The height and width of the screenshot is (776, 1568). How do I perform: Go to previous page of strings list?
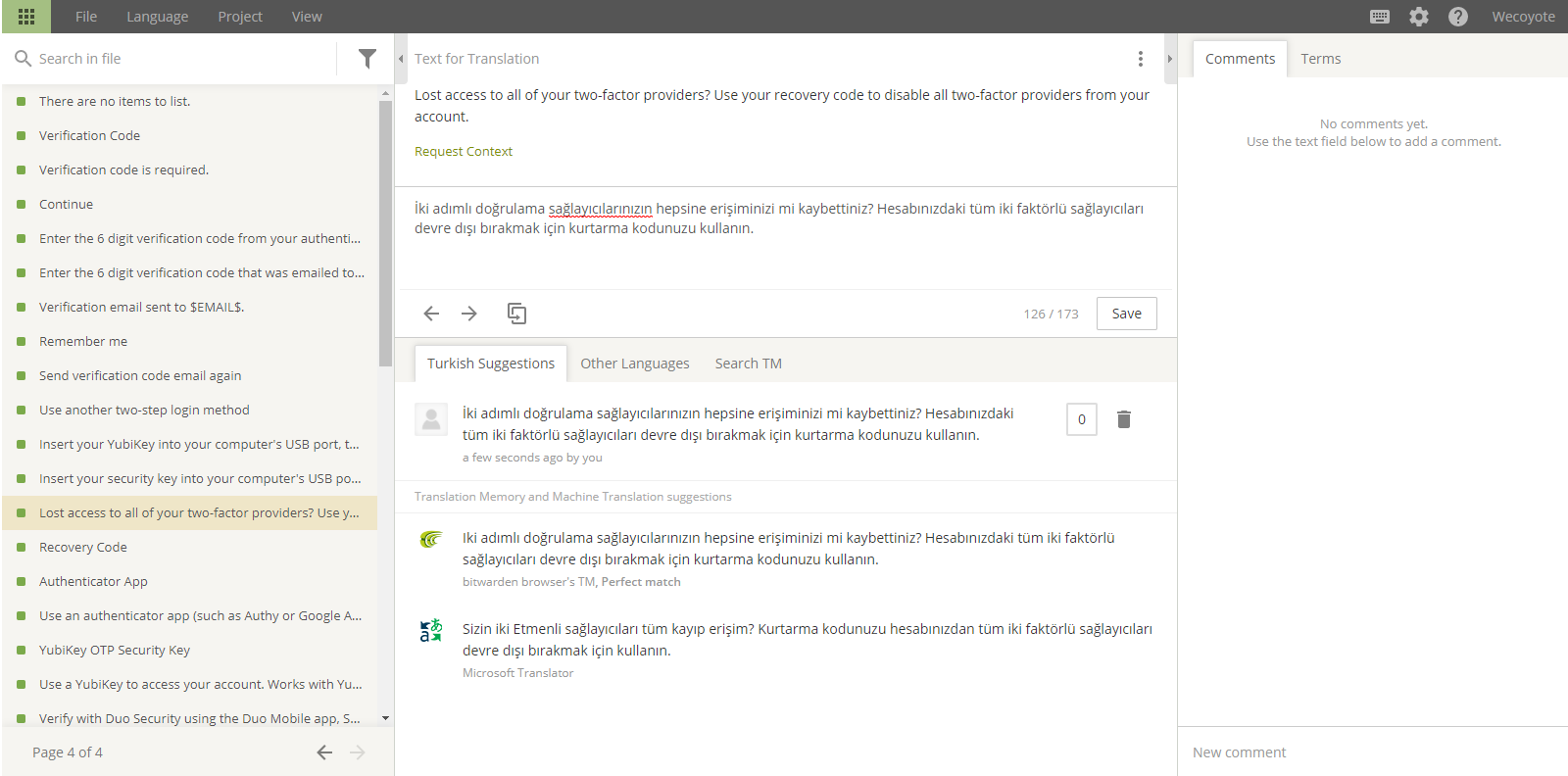click(x=324, y=752)
